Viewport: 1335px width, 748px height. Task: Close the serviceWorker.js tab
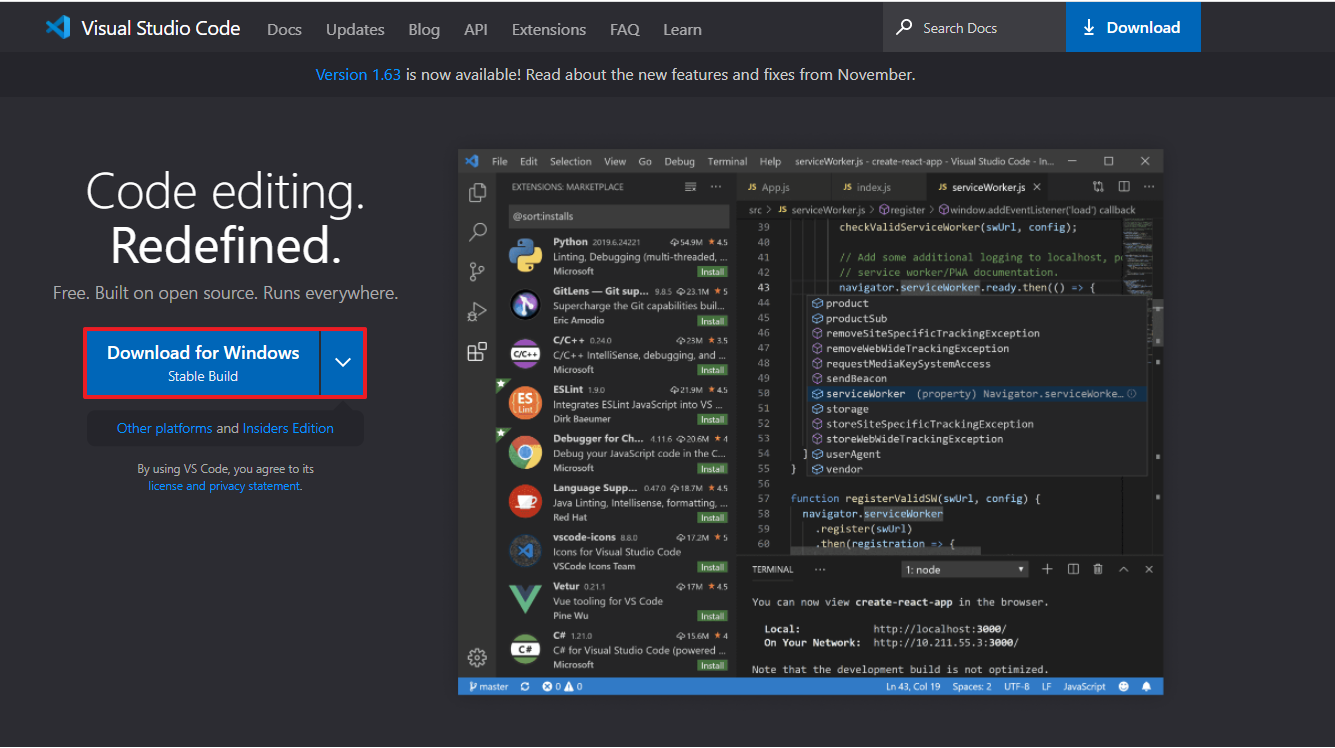1037,187
